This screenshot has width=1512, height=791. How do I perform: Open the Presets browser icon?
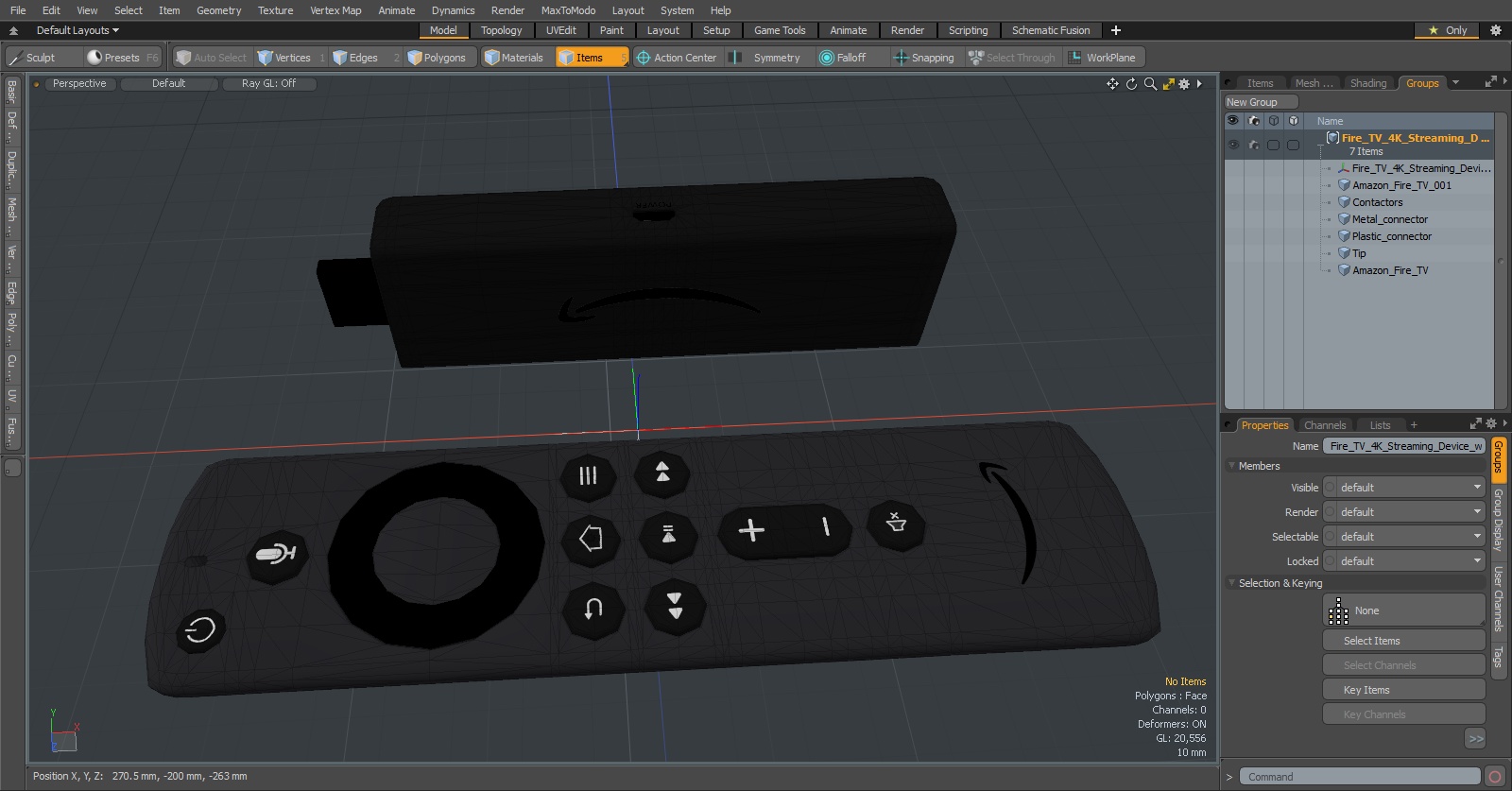pos(94,58)
